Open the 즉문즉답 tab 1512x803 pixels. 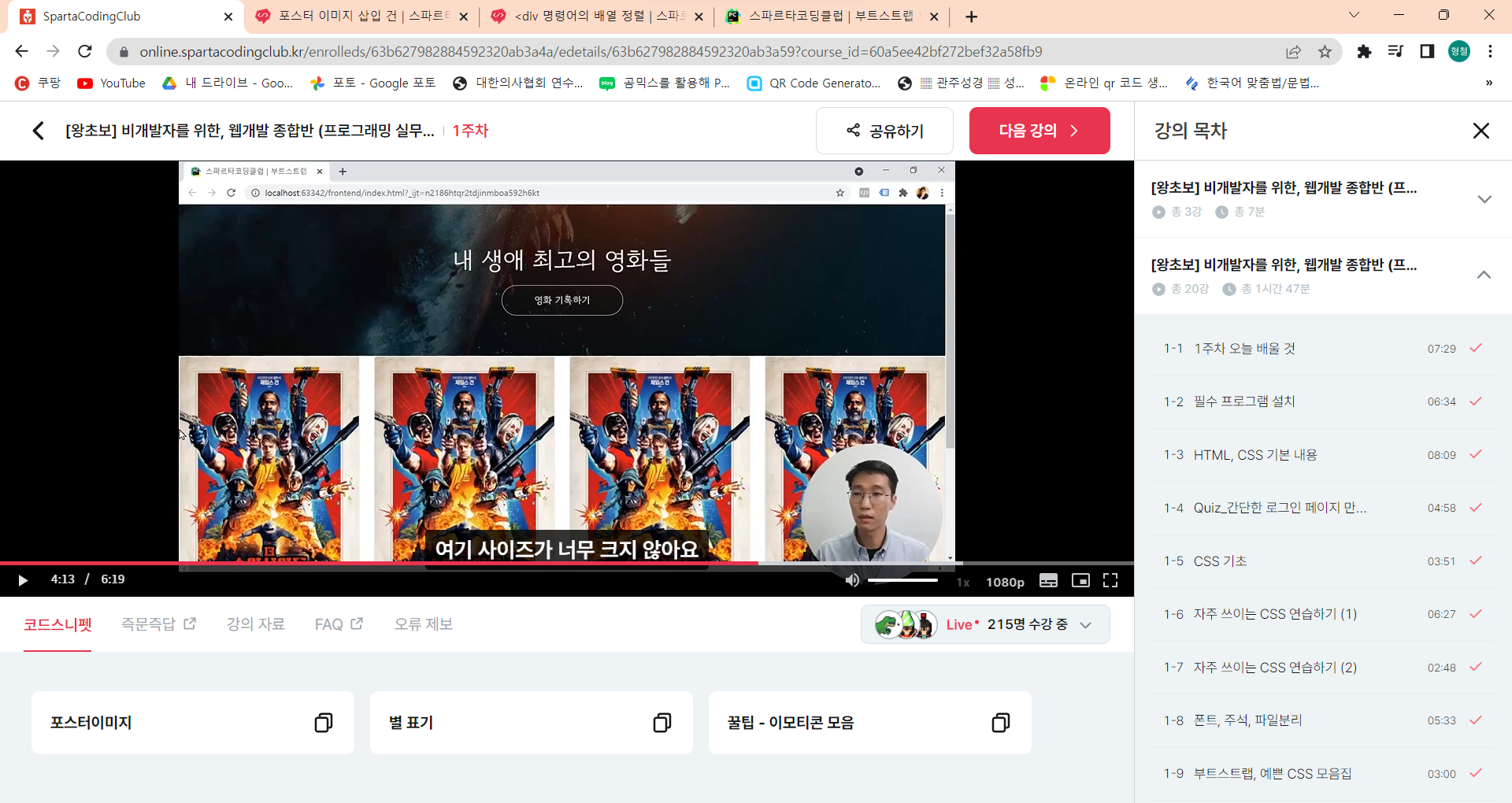(158, 624)
